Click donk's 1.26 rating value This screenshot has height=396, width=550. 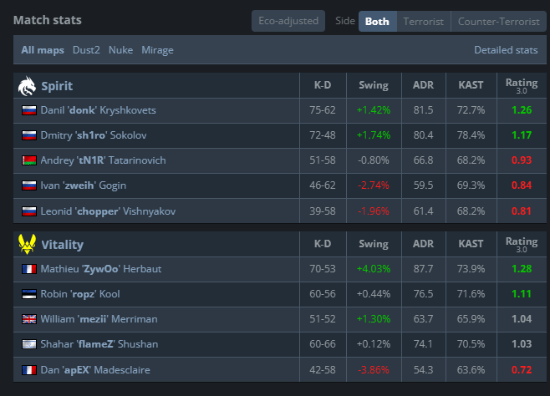pyautogui.click(x=522, y=110)
